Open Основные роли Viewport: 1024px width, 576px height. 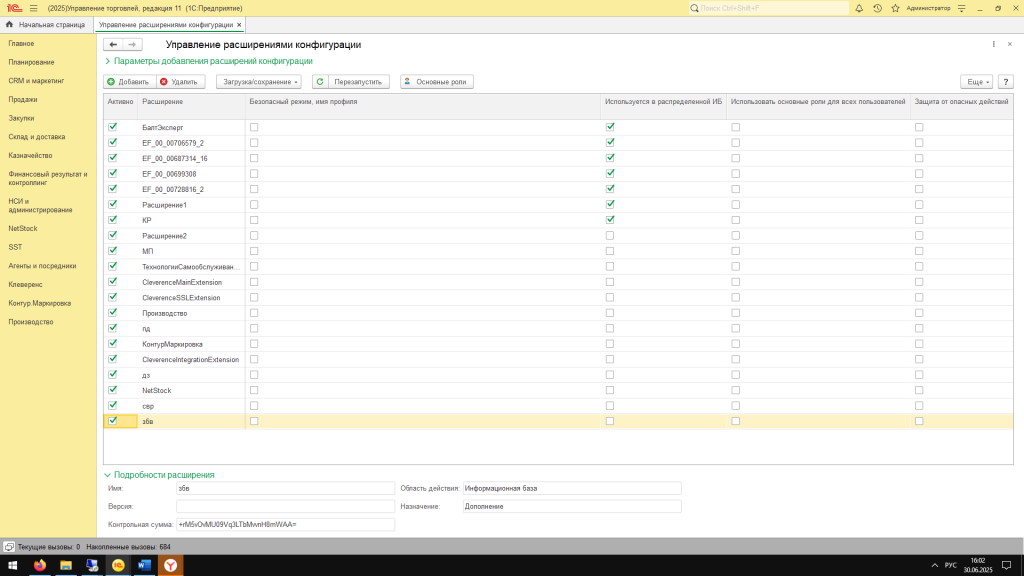point(437,82)
